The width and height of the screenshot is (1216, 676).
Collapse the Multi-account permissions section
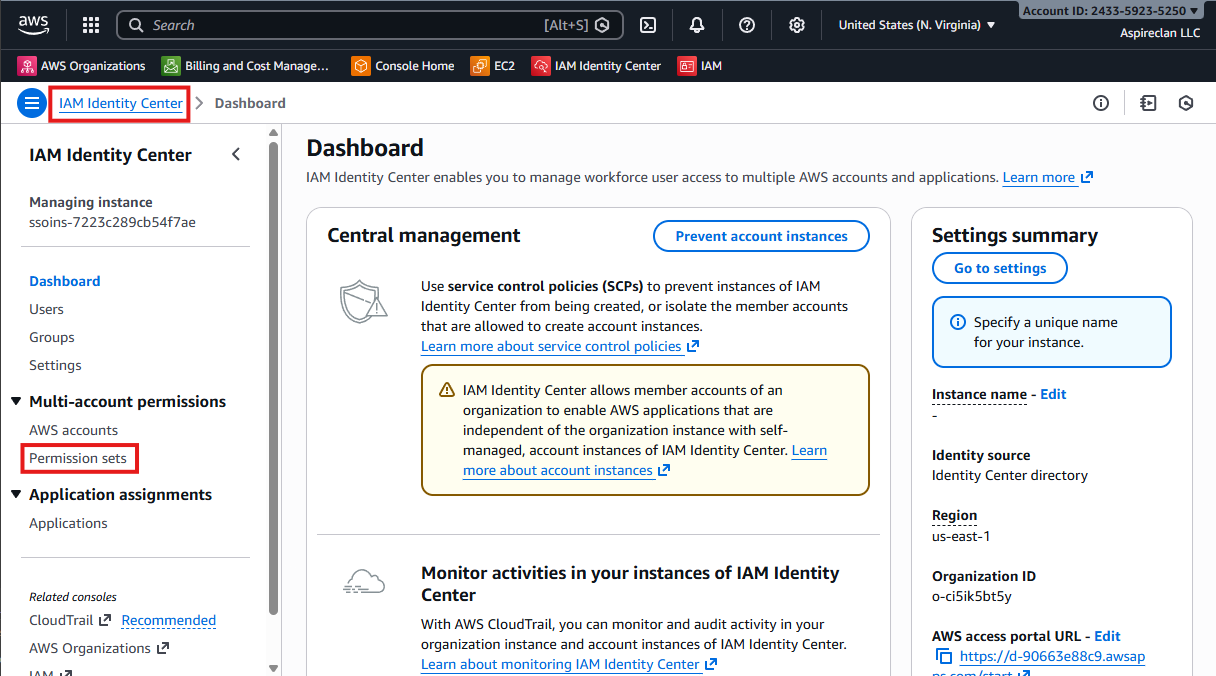click(16, 401)
